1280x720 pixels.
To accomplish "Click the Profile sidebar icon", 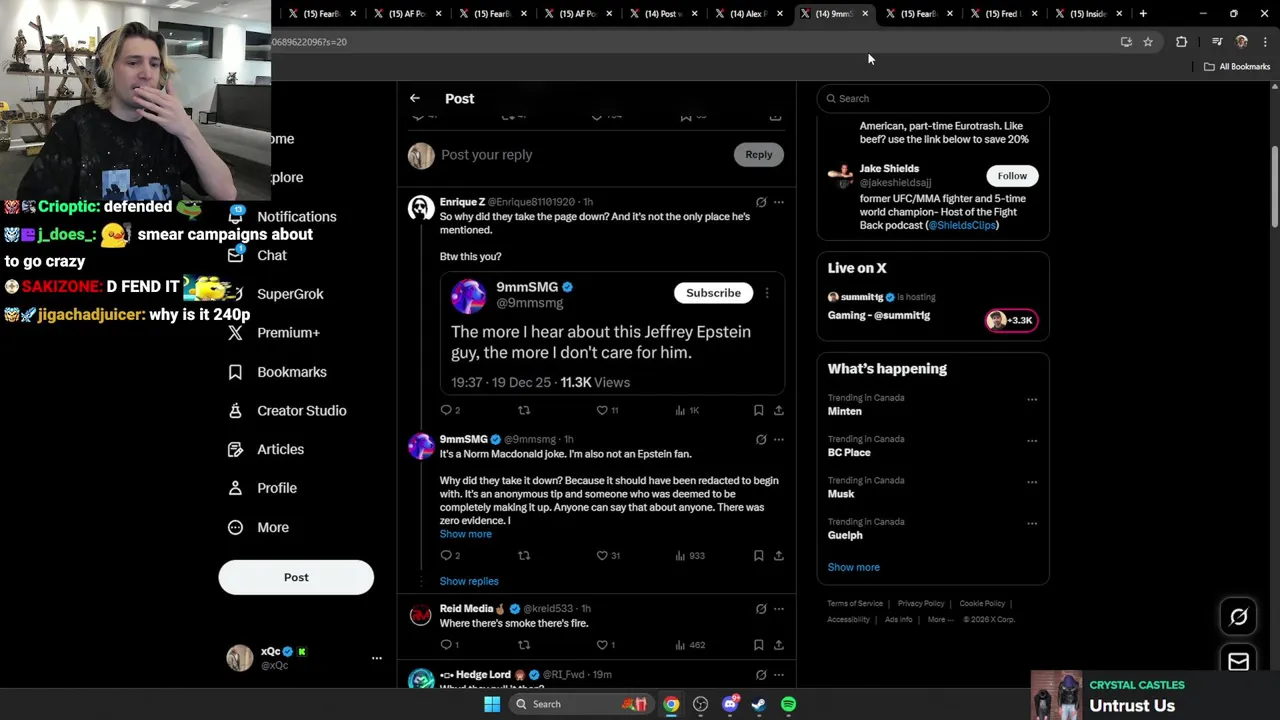I will (235, 488).
